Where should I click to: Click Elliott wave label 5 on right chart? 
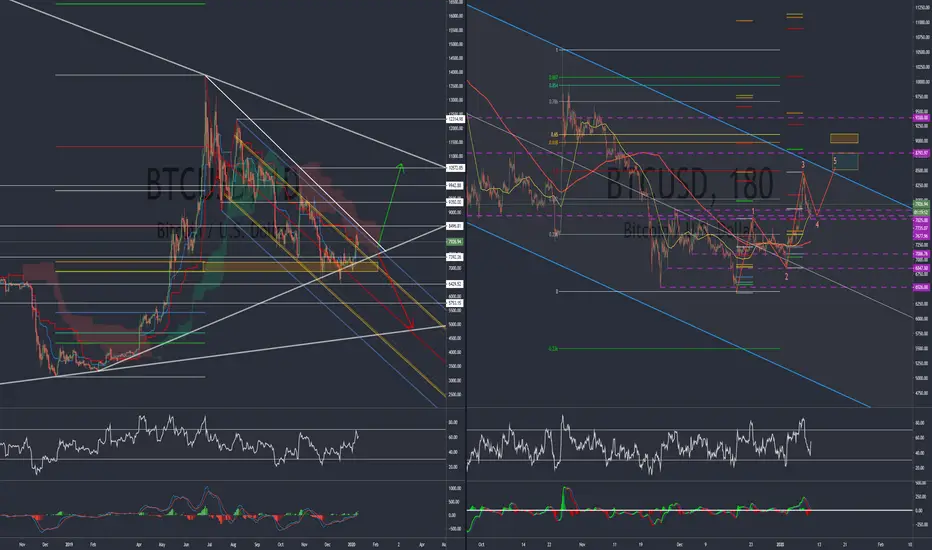click(835, 161)
